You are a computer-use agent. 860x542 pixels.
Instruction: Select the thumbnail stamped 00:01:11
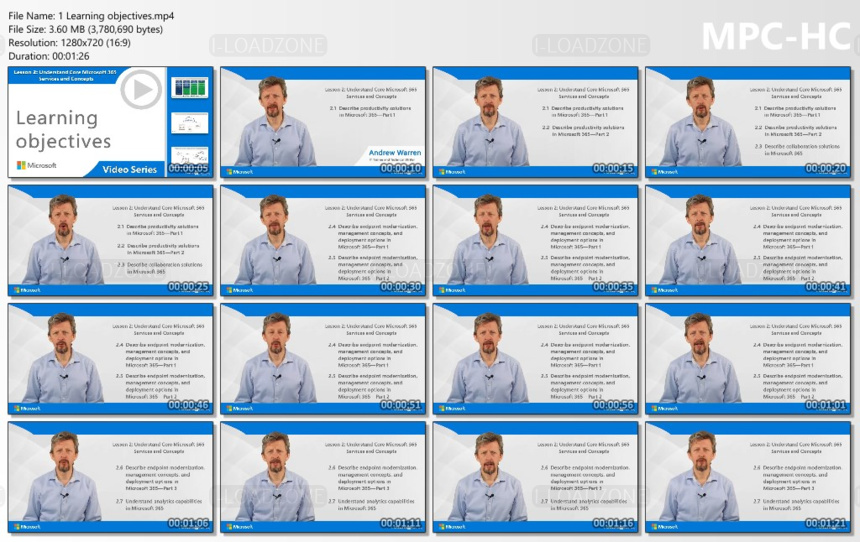coord(323,477)
